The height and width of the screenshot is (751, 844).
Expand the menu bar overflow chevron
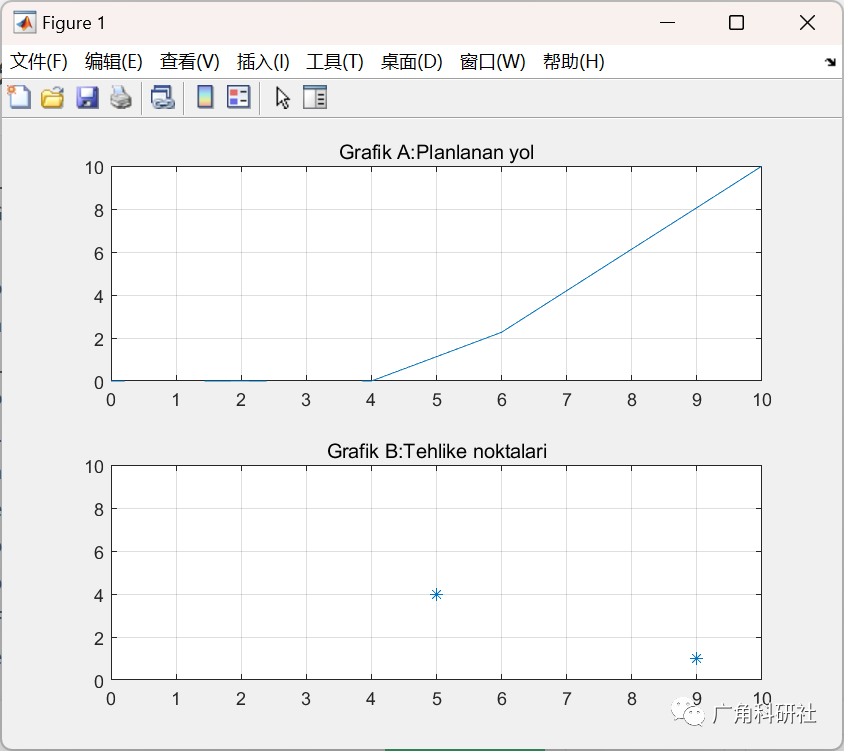[831, 61]
